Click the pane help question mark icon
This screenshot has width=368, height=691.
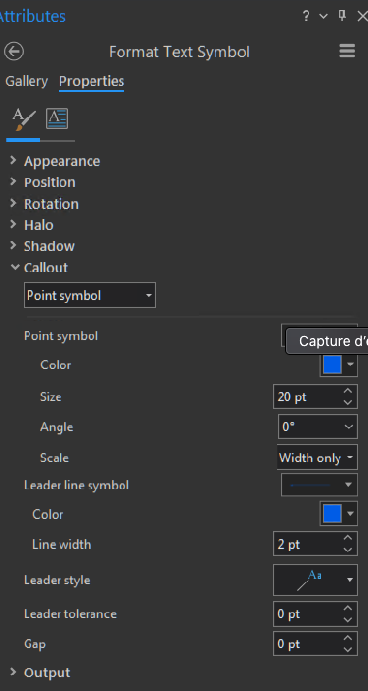(x=306, y=16)
